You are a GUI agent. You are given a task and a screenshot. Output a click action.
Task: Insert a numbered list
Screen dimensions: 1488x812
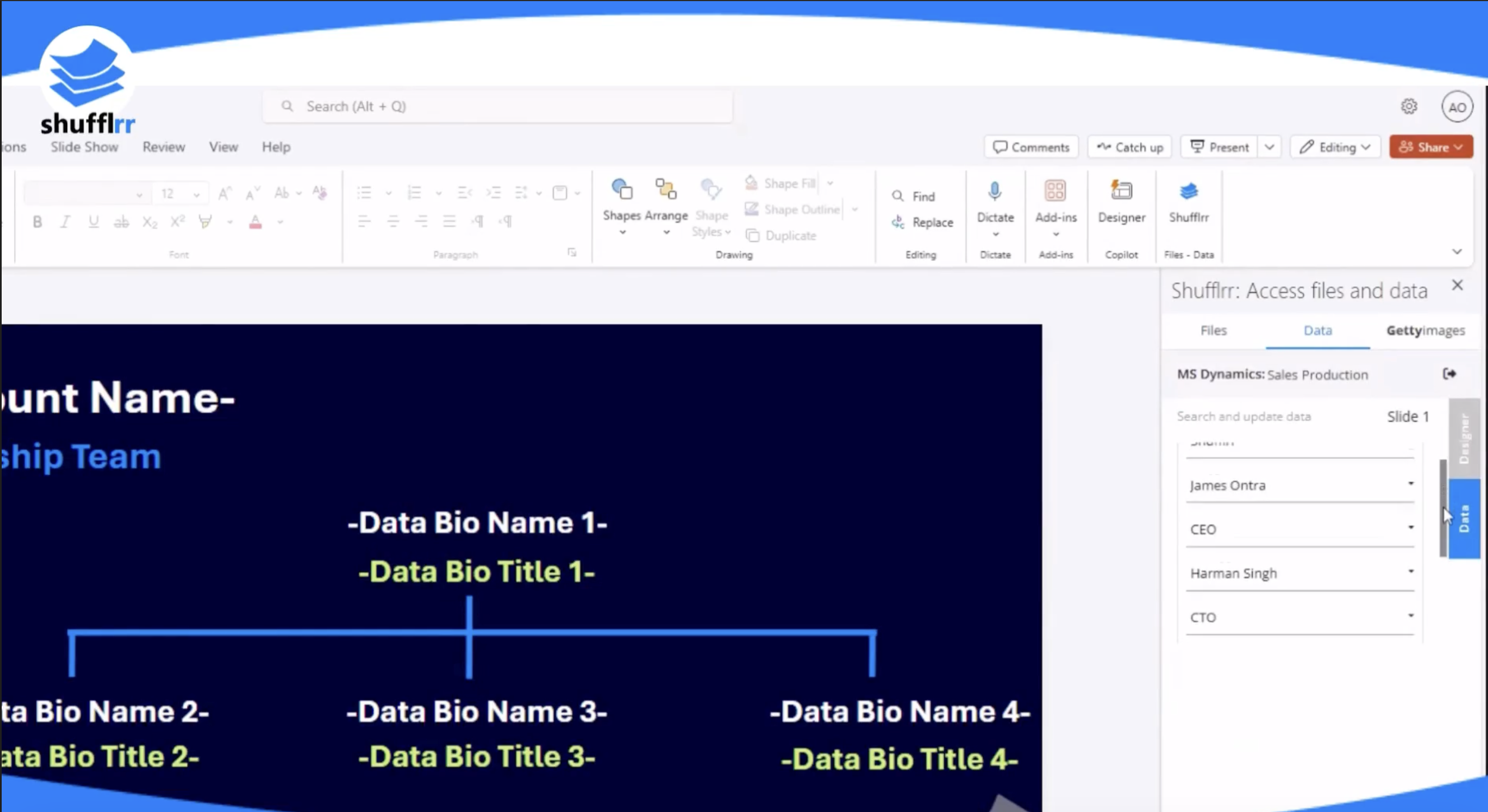coord(414,192)
